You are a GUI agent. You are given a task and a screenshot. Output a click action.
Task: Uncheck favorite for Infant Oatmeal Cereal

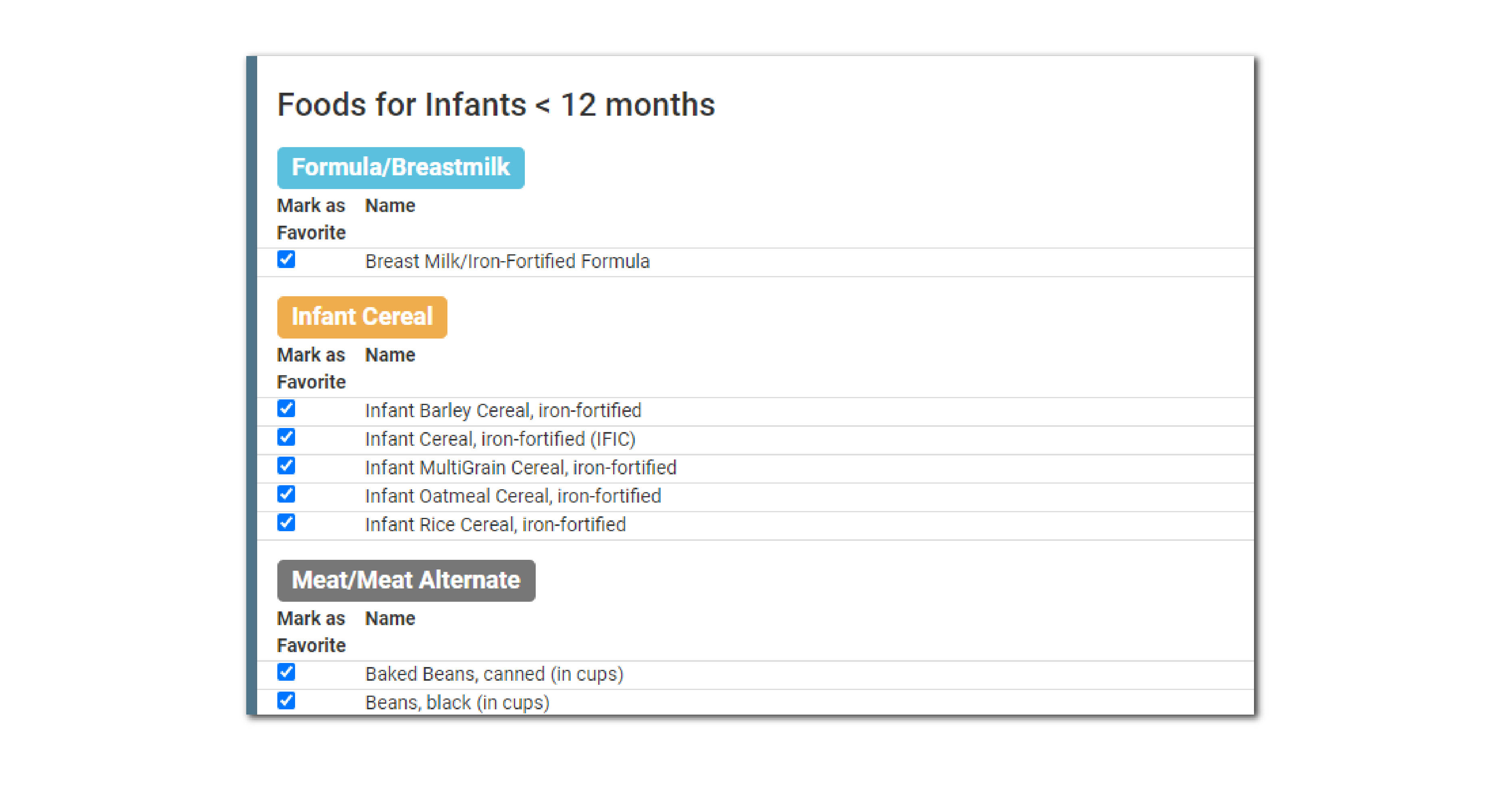pos(287,494)
